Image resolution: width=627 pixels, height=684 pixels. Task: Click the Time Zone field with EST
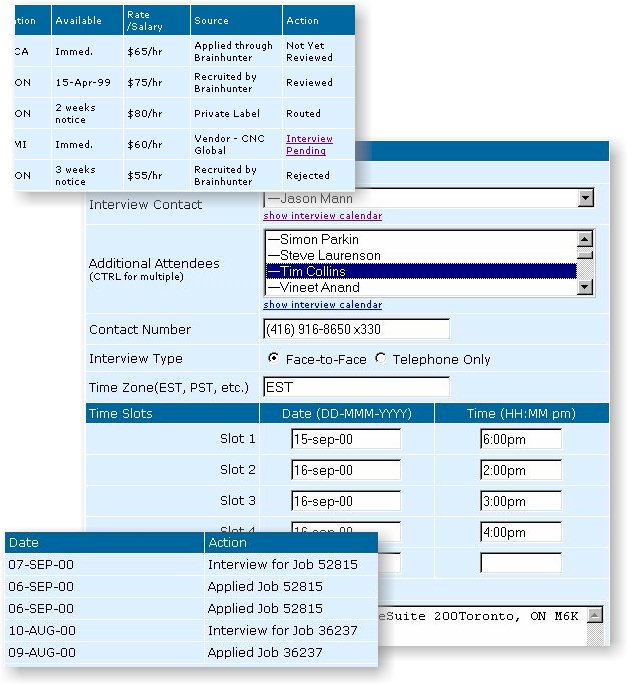[356, 387]
